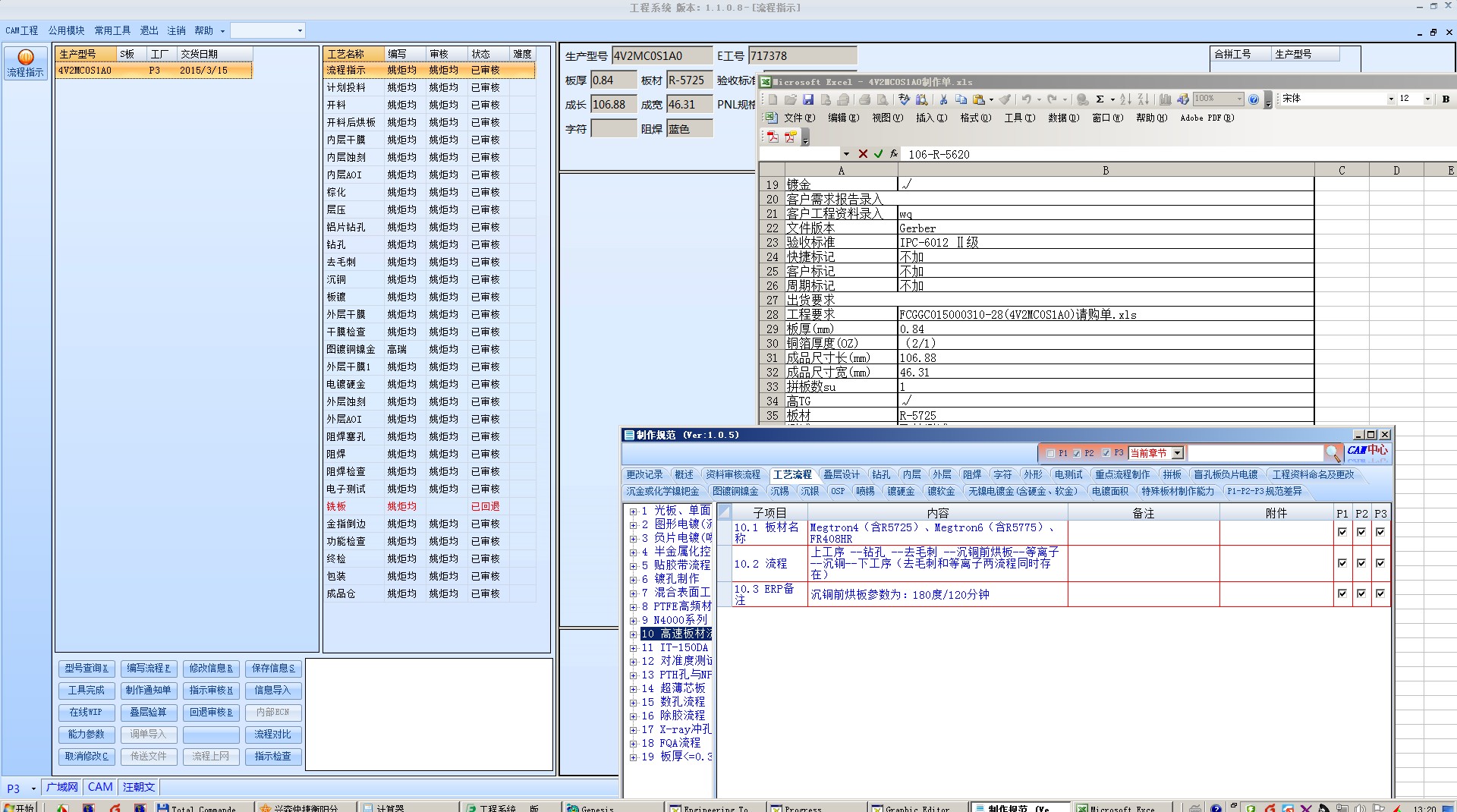Click the first Adobe PDF convert icon
Viewport: 1457px width, 812px height.
[773, 137]
